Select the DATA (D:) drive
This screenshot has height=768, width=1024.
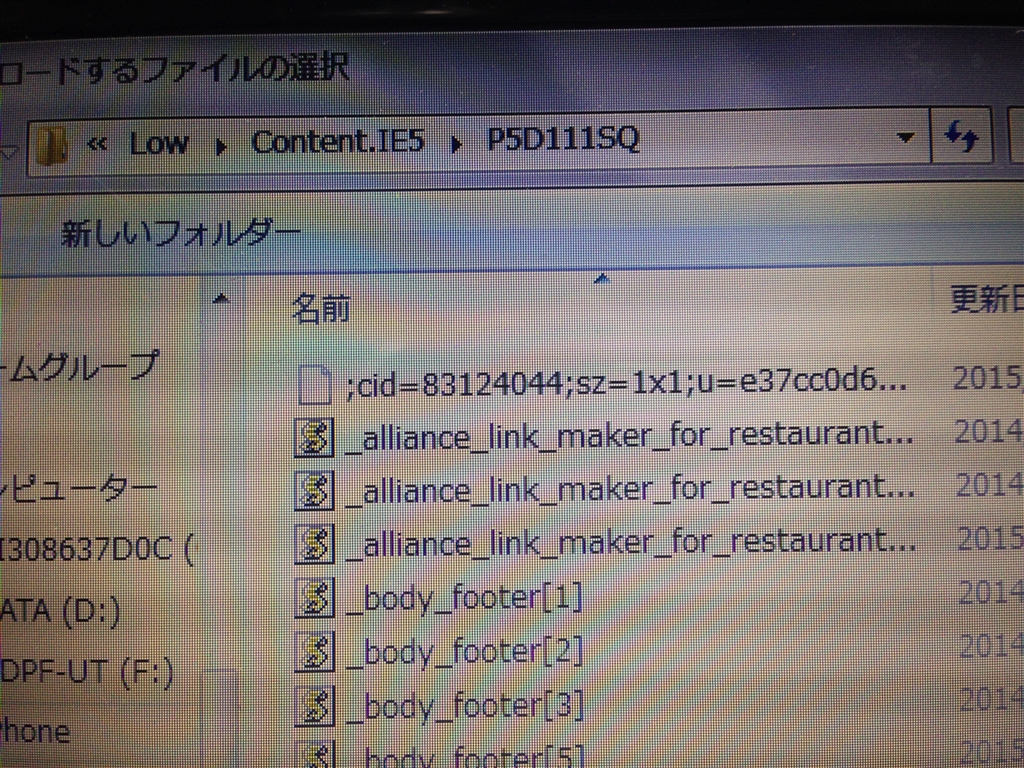(x=60, y=613)
